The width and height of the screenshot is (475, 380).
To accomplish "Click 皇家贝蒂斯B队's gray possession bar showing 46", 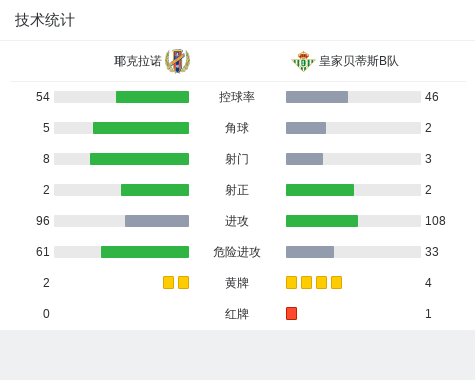I will [317, 97].
